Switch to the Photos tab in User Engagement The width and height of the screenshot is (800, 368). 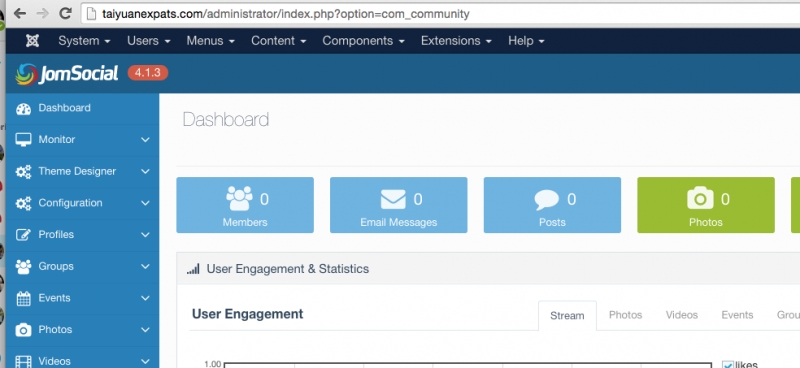(x=626, y=315)
